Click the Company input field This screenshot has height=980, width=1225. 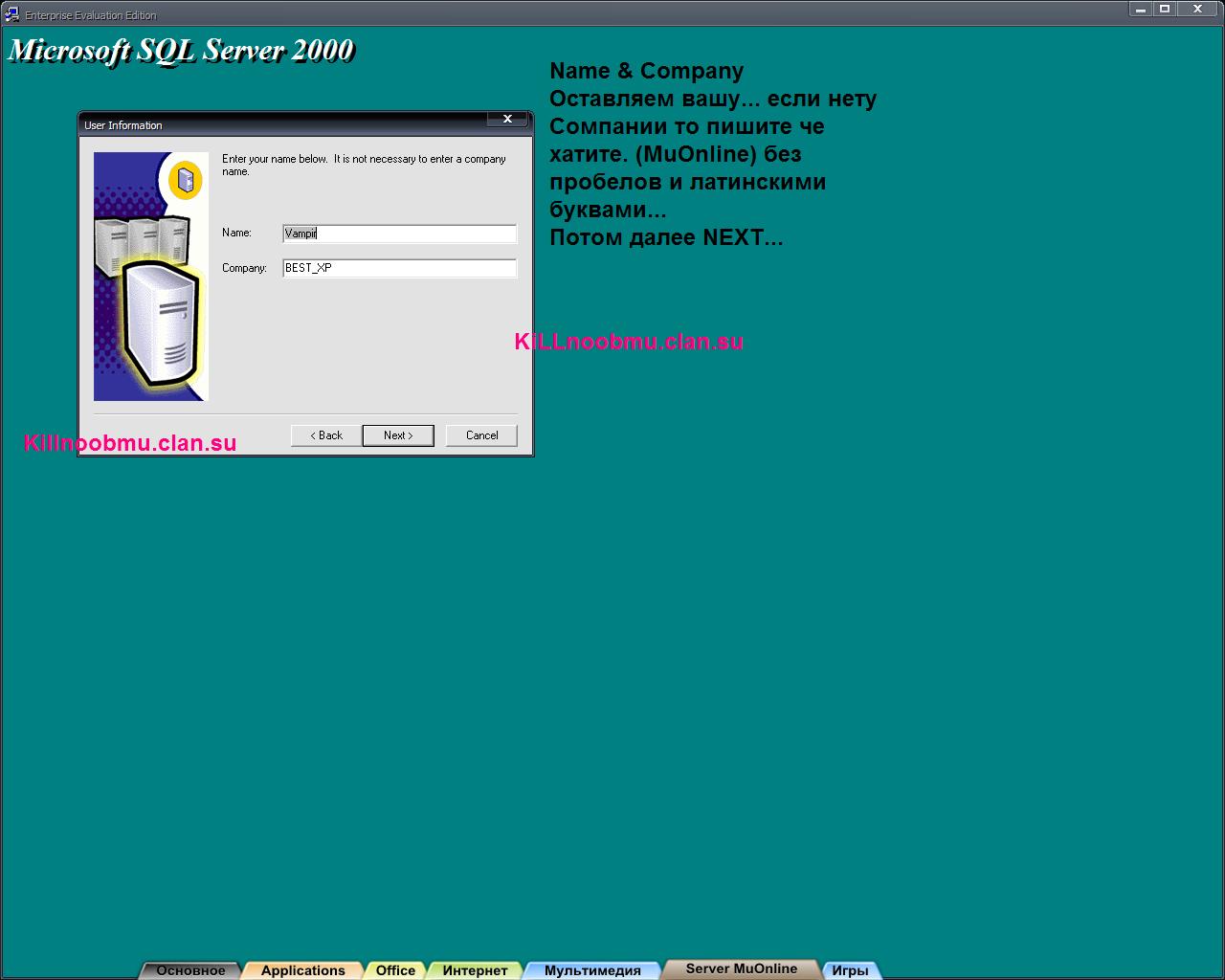coord(399,269)
